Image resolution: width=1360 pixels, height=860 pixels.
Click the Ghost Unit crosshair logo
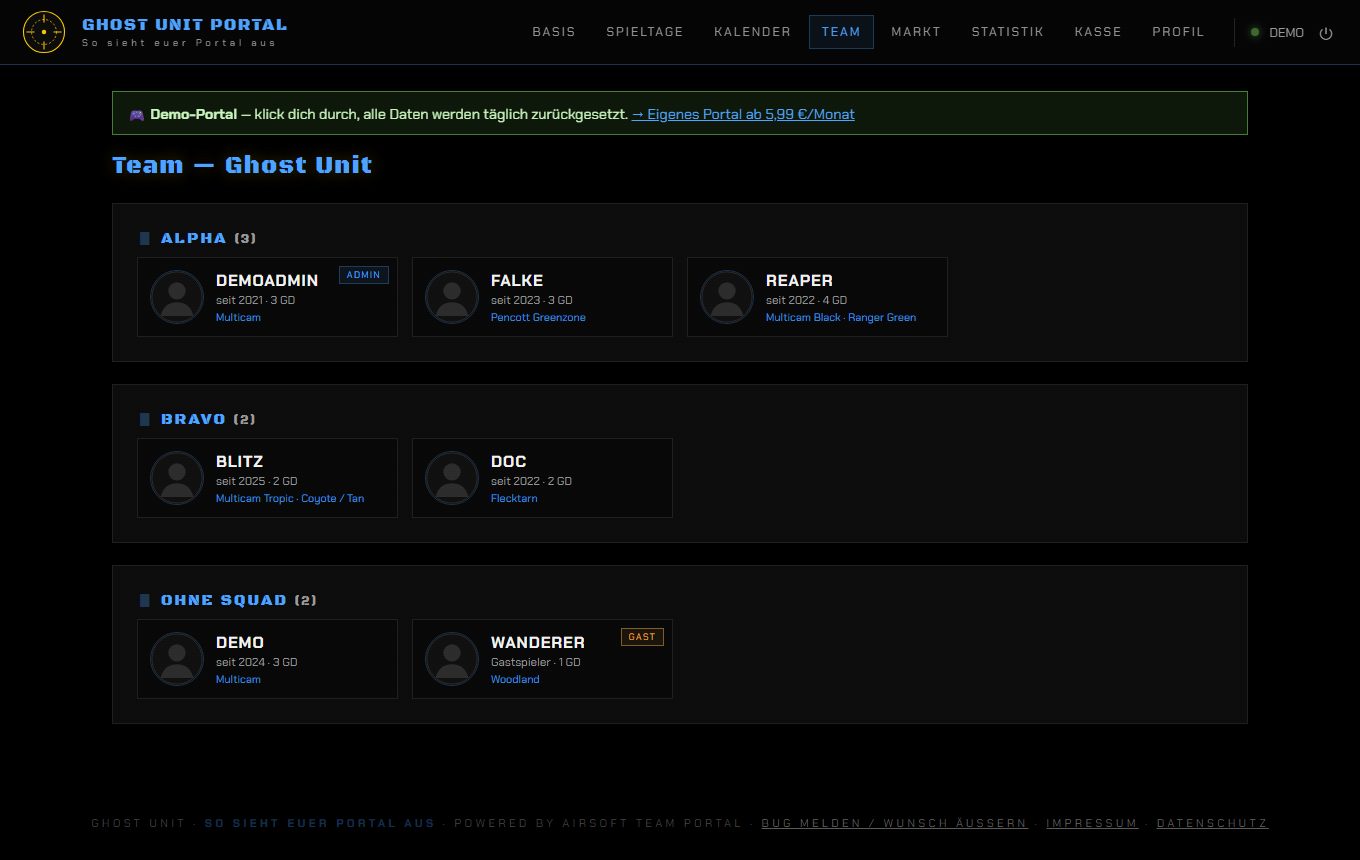43,32
